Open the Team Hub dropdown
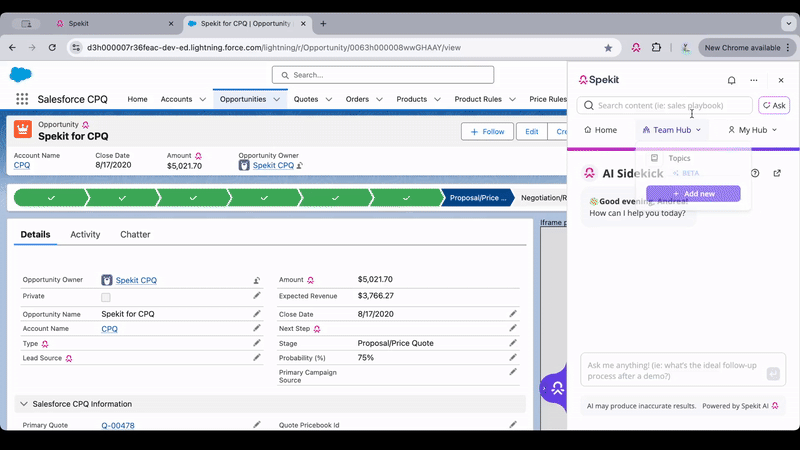The width and height of the screenshot is (800, 450). pos(671,130)
